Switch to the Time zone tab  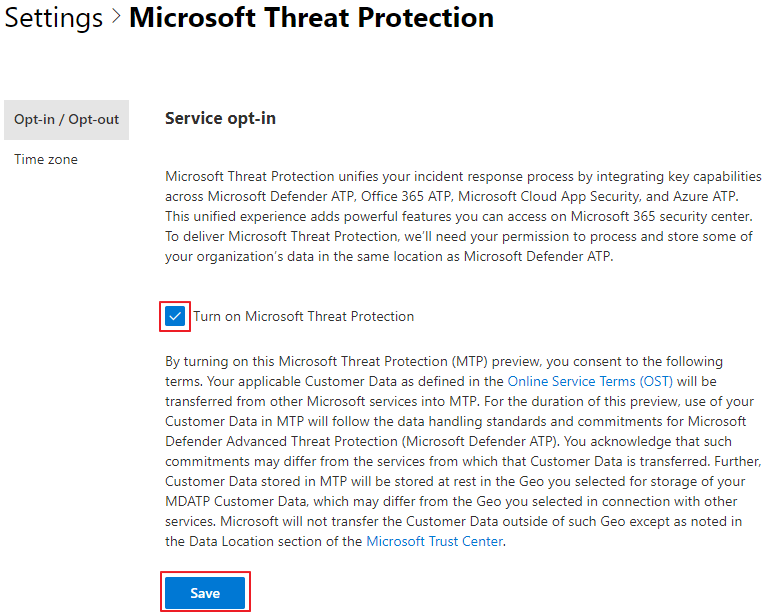pyautogui.click(x=46, y=159)
